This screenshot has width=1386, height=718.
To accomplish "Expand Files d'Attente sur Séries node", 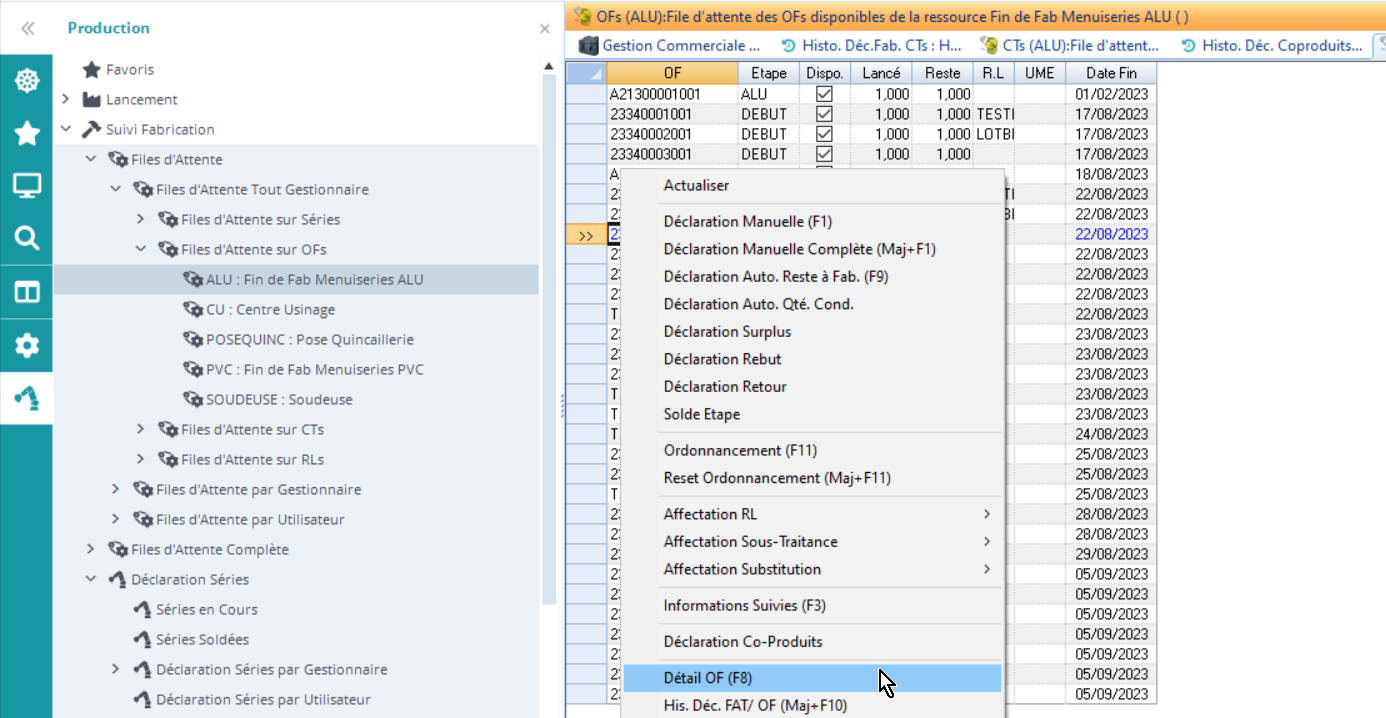I will click(x=141, y=219).
